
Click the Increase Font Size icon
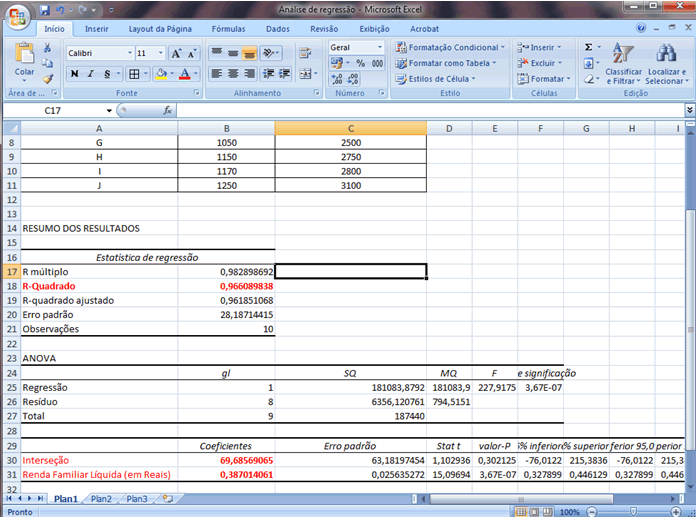click(x=177, y=53)
